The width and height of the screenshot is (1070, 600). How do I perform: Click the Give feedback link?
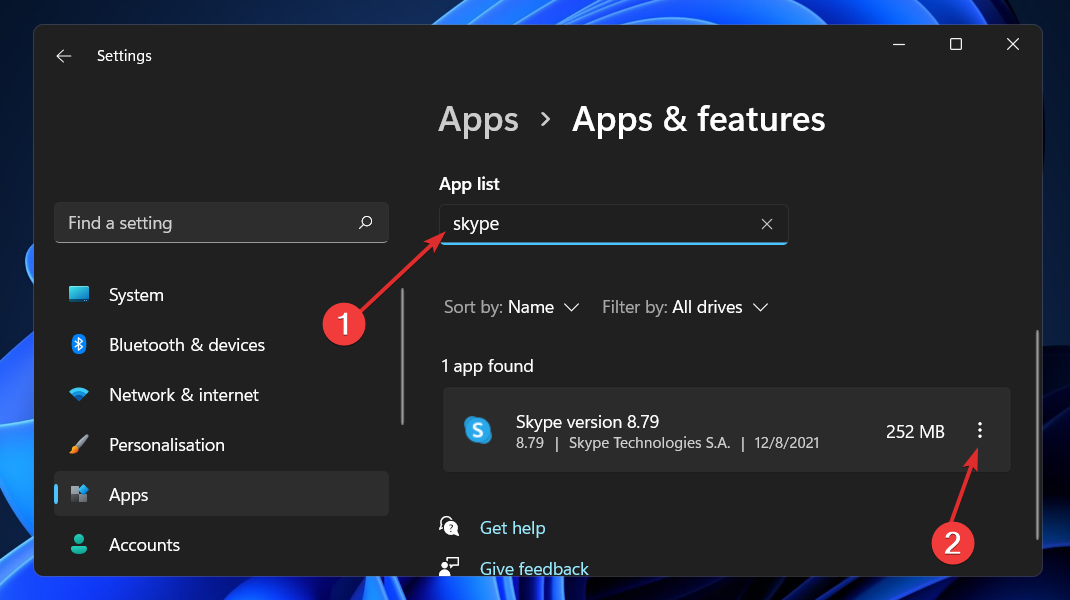point(534,568)
